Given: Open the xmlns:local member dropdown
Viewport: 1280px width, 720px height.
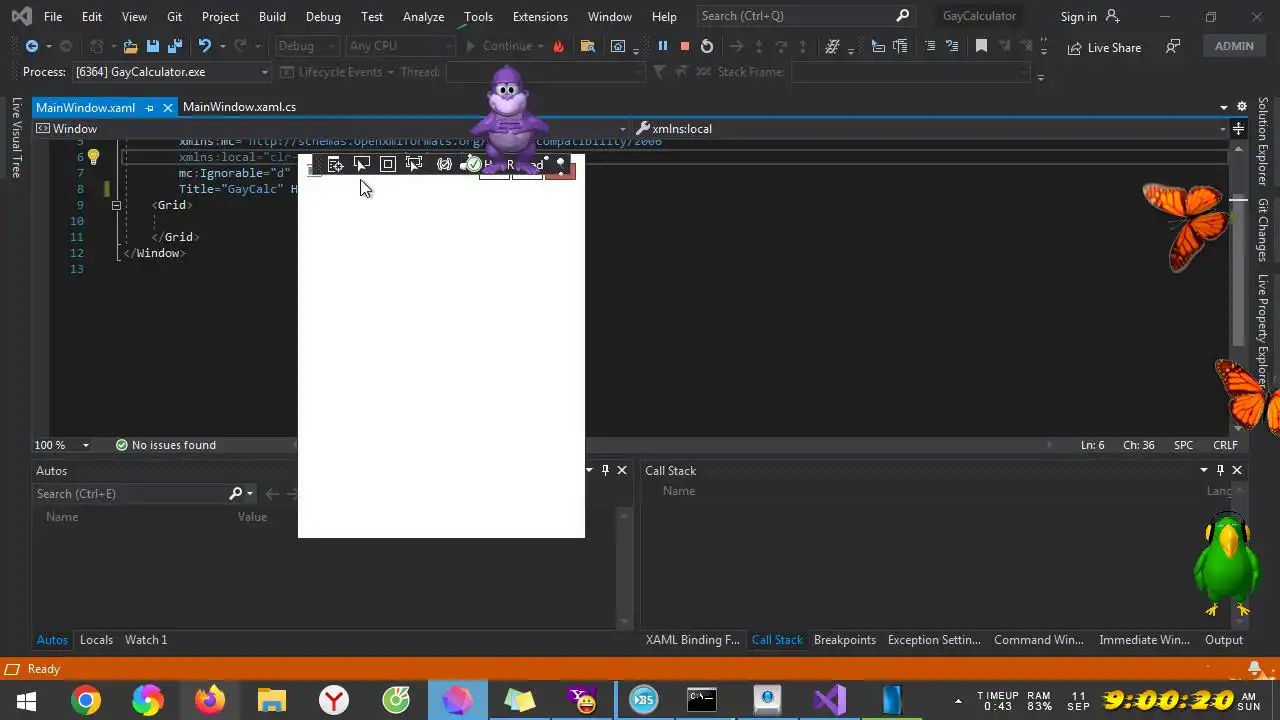Looking at the screenshot, I should click(930, 128).
